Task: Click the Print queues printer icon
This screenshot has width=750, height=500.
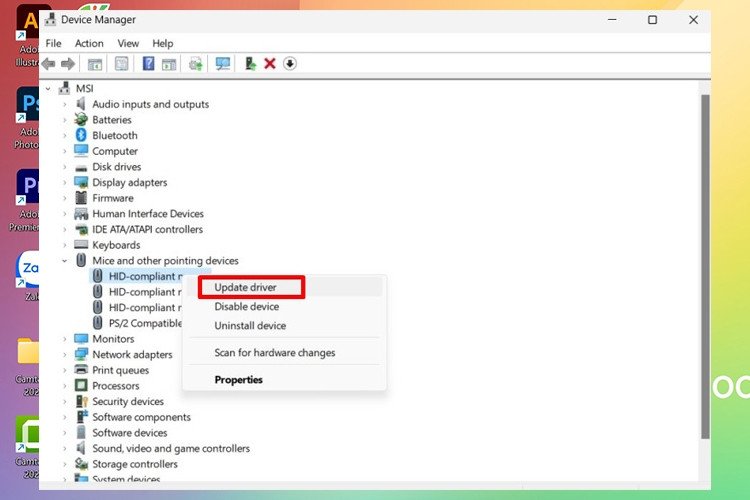Action: point(81,369)
